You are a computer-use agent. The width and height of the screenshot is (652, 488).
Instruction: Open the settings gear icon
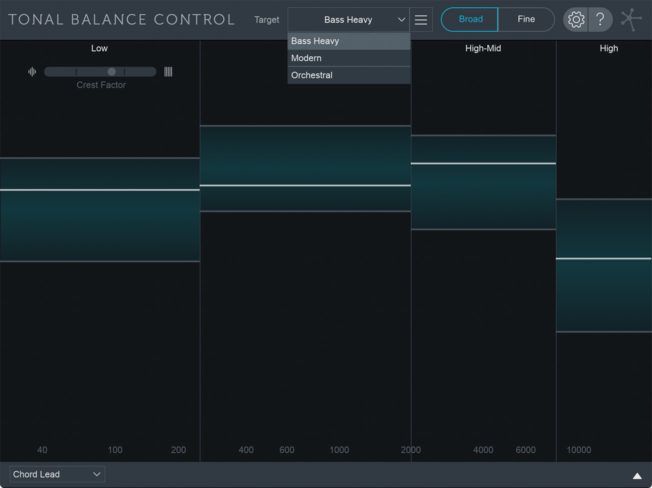575,20
